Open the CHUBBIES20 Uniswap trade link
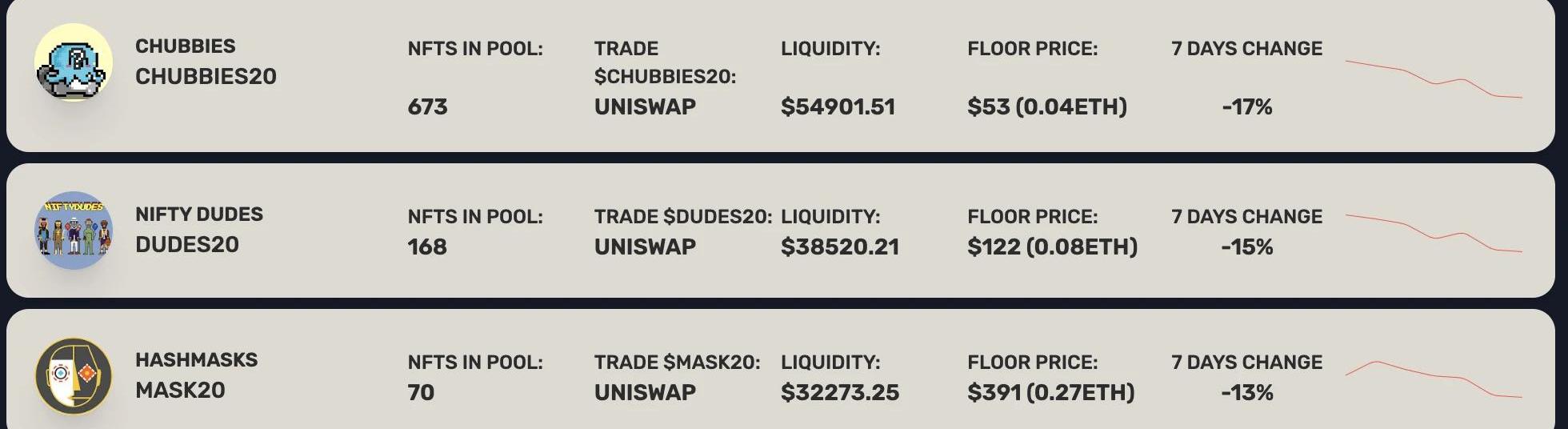The width and height of the screenshot is (1568, 429). (x=645, y=107)
